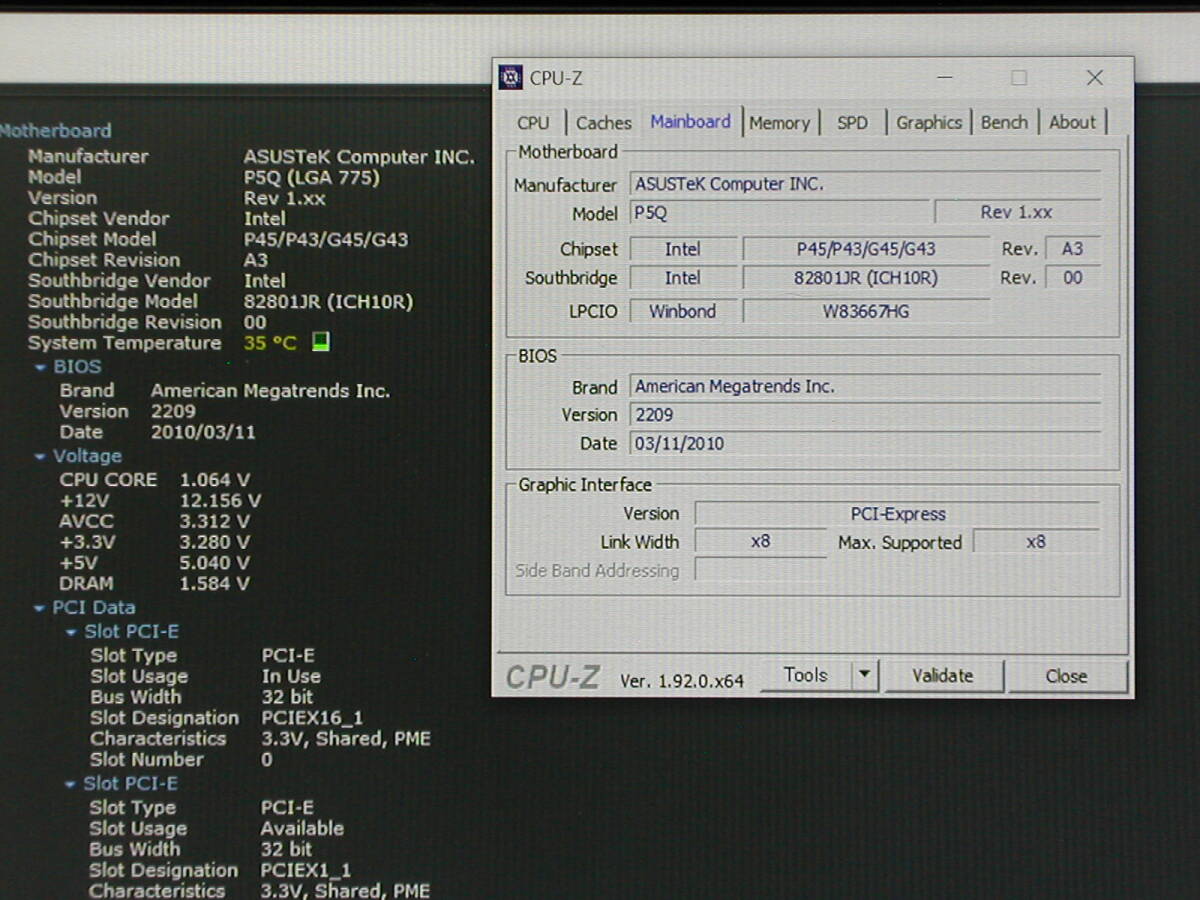Click the Manufacturer field ASUSTeK Computer INC.

(x=865, y=184)
